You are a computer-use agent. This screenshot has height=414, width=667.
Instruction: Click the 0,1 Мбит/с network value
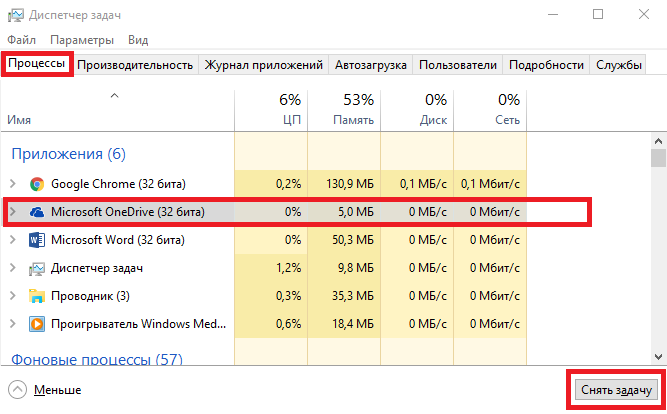490,184
